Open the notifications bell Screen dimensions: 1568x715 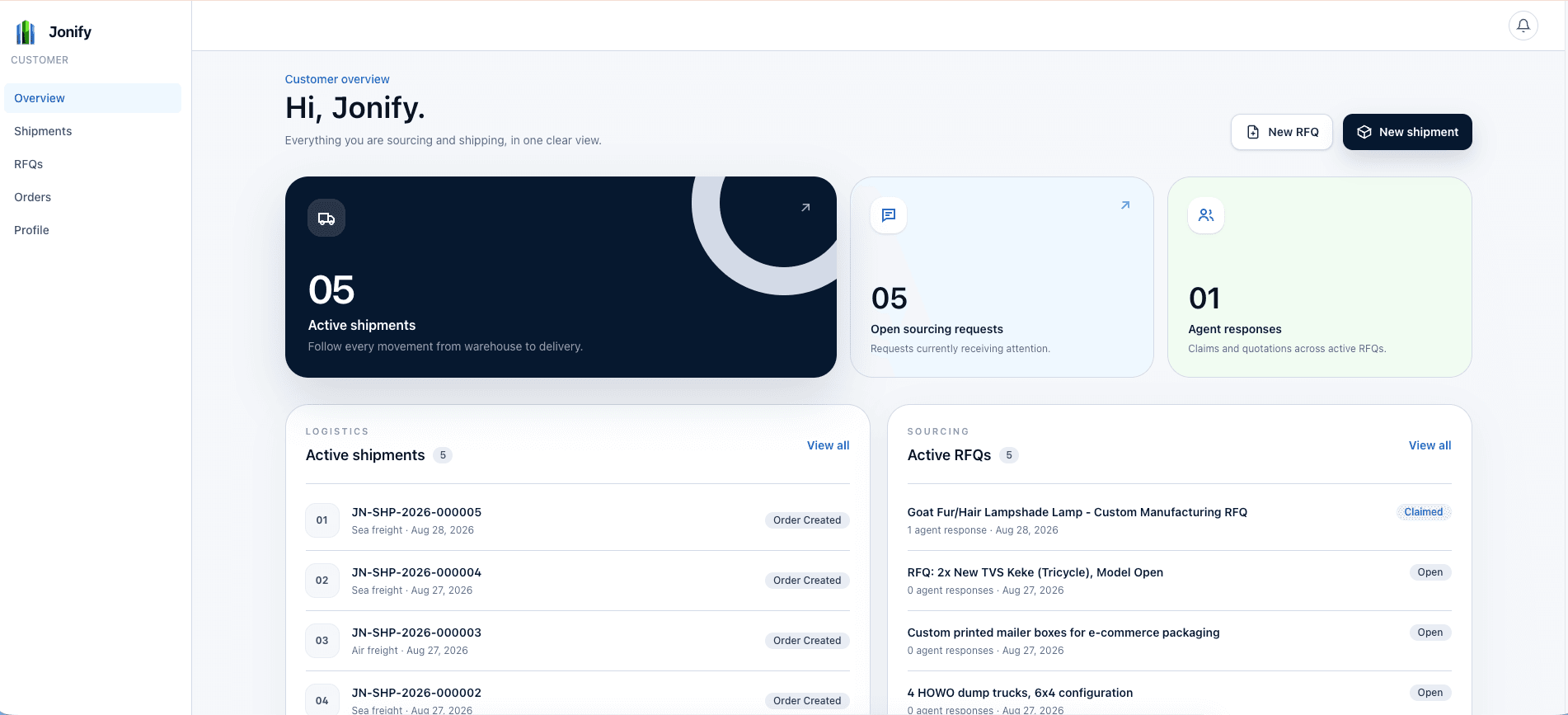1523,26
